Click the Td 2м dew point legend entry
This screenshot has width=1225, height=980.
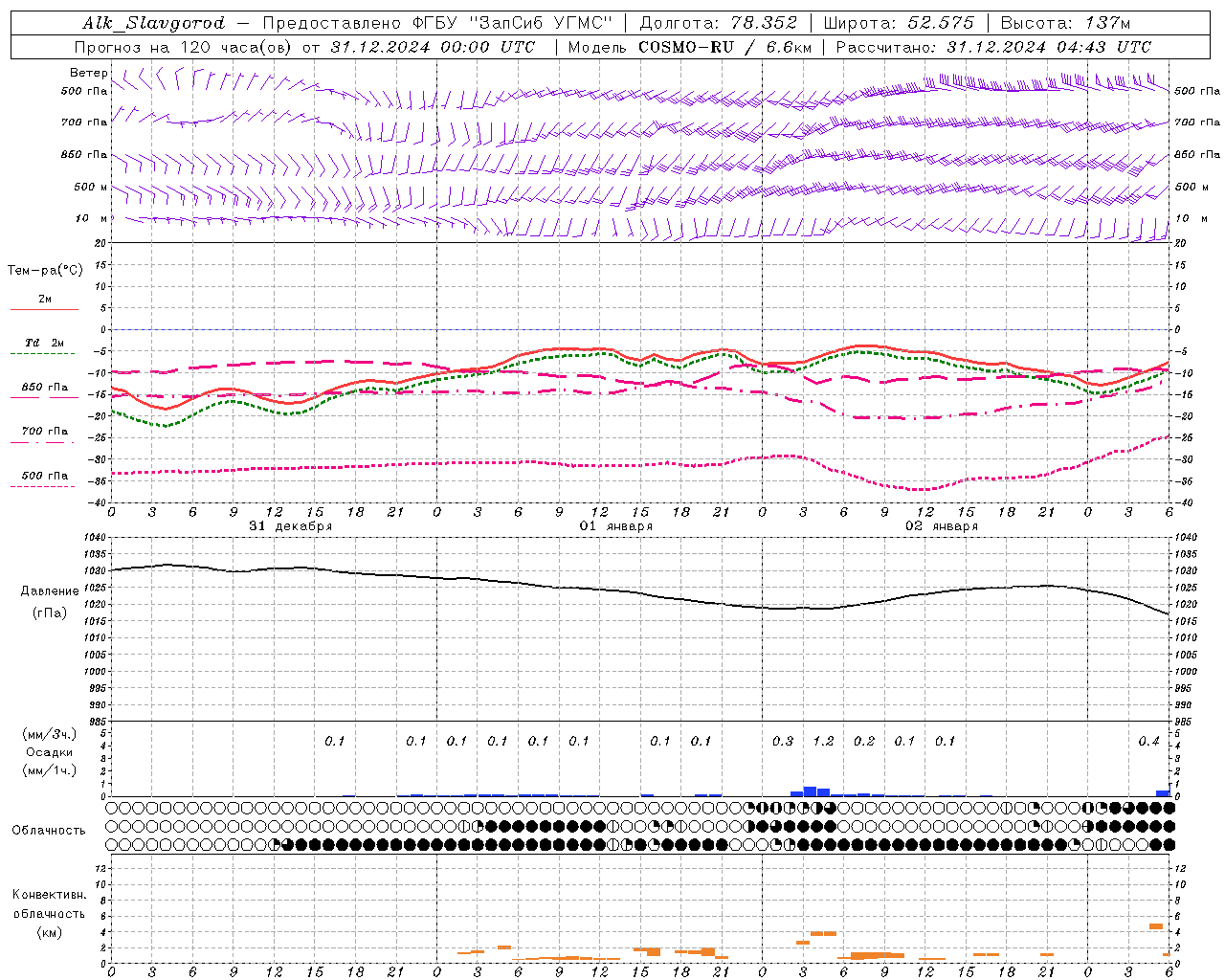[x=45, y=343]
